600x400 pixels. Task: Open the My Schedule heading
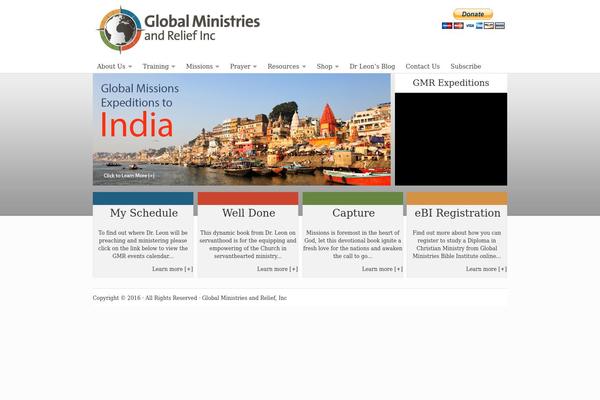(x=144, y=213)
